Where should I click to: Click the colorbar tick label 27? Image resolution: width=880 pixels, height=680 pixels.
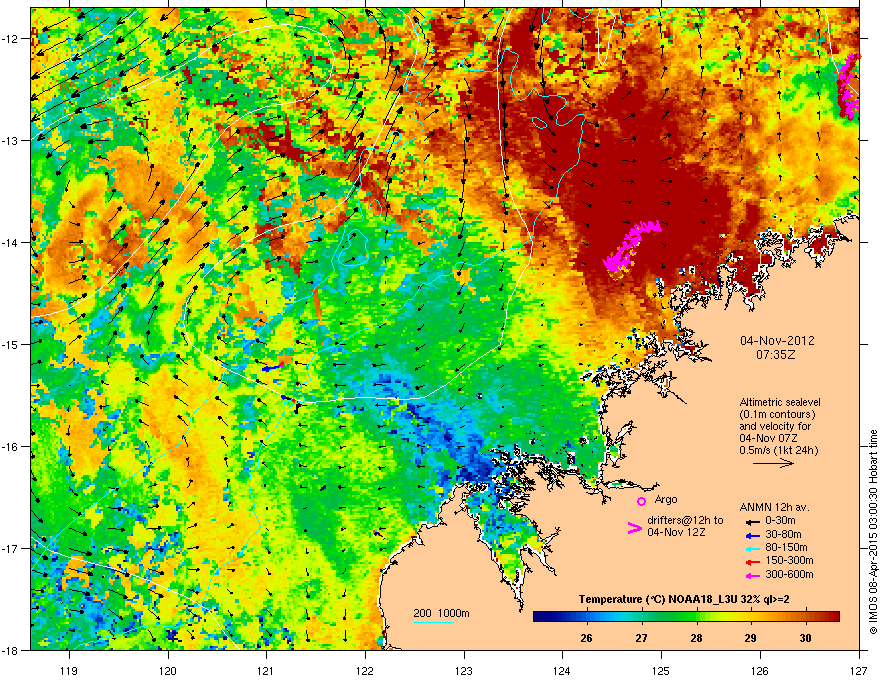(641, 638)
